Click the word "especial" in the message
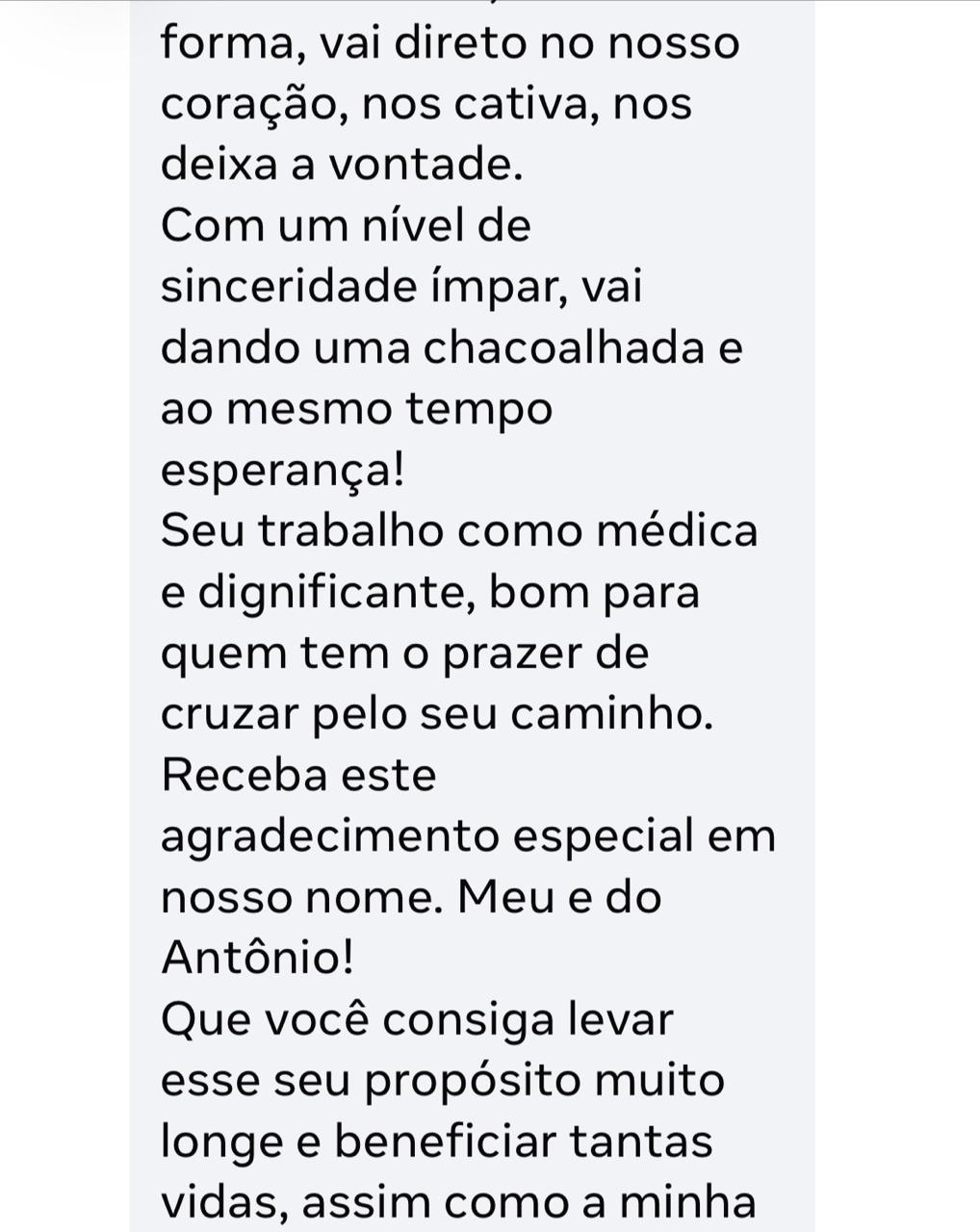 point(603,835)
